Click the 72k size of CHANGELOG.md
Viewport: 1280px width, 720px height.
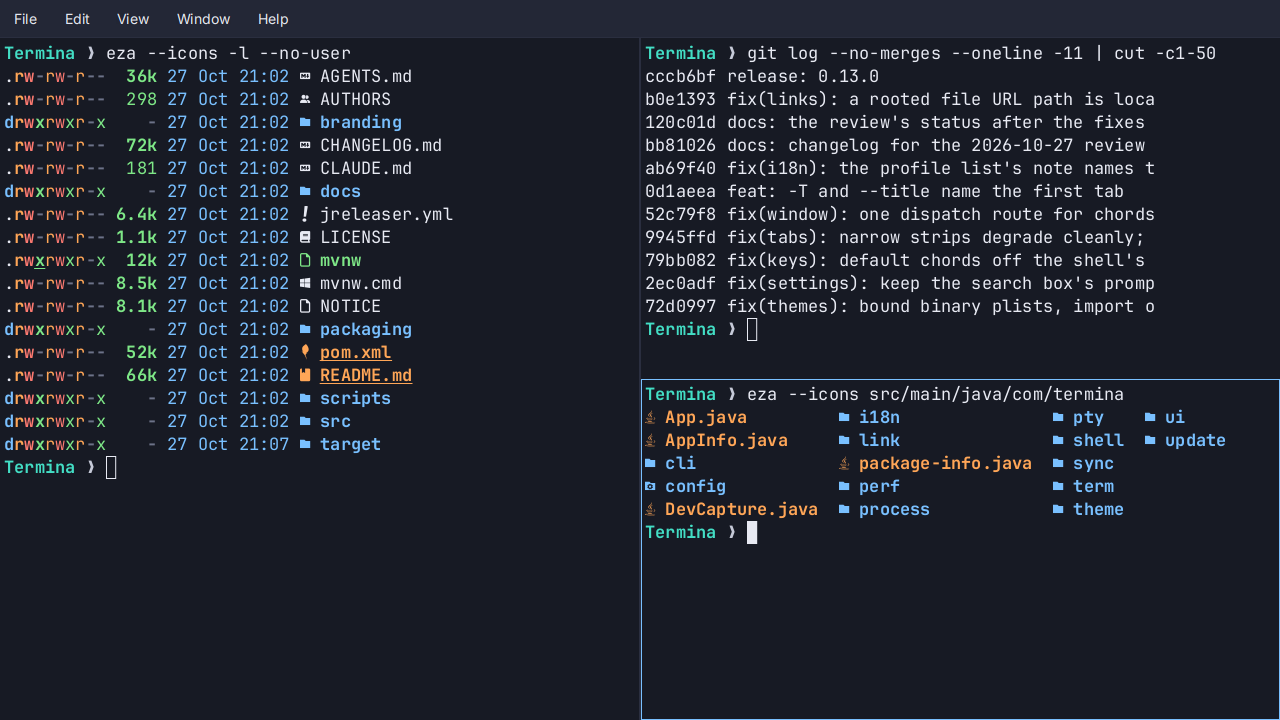[141, 145]
